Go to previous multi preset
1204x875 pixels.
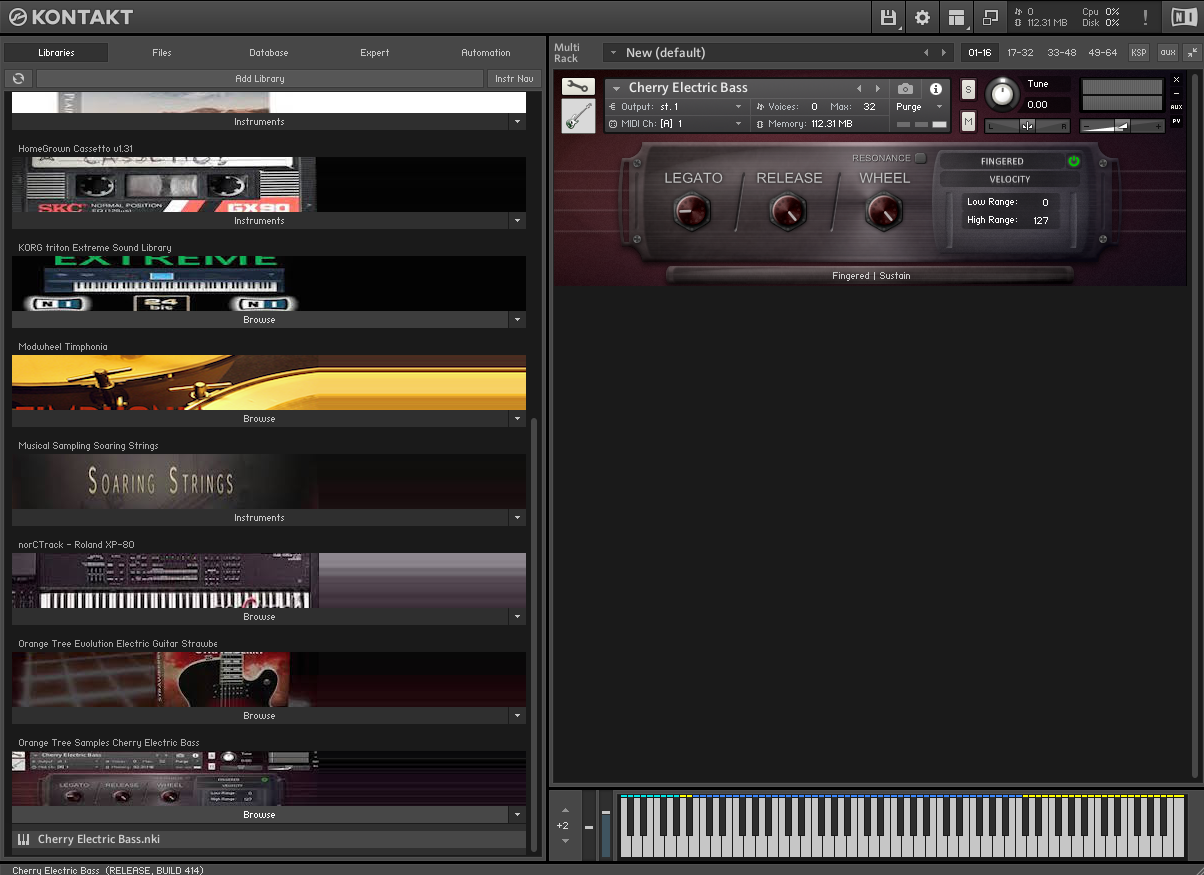(926, 53)
